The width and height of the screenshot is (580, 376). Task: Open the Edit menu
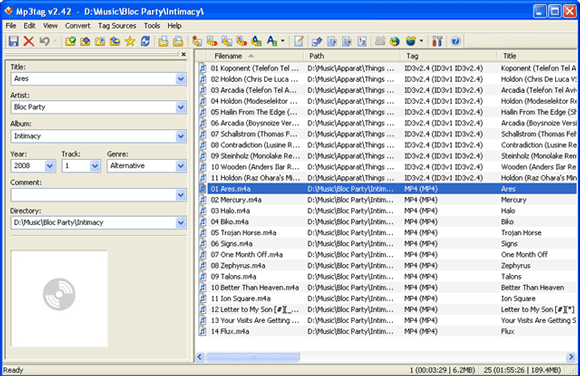pos(30,26)
